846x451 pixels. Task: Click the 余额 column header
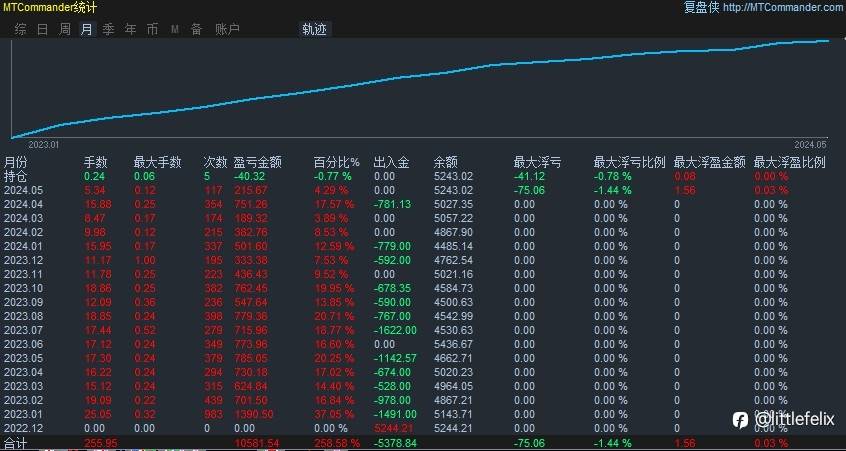(x=445, y=162)
